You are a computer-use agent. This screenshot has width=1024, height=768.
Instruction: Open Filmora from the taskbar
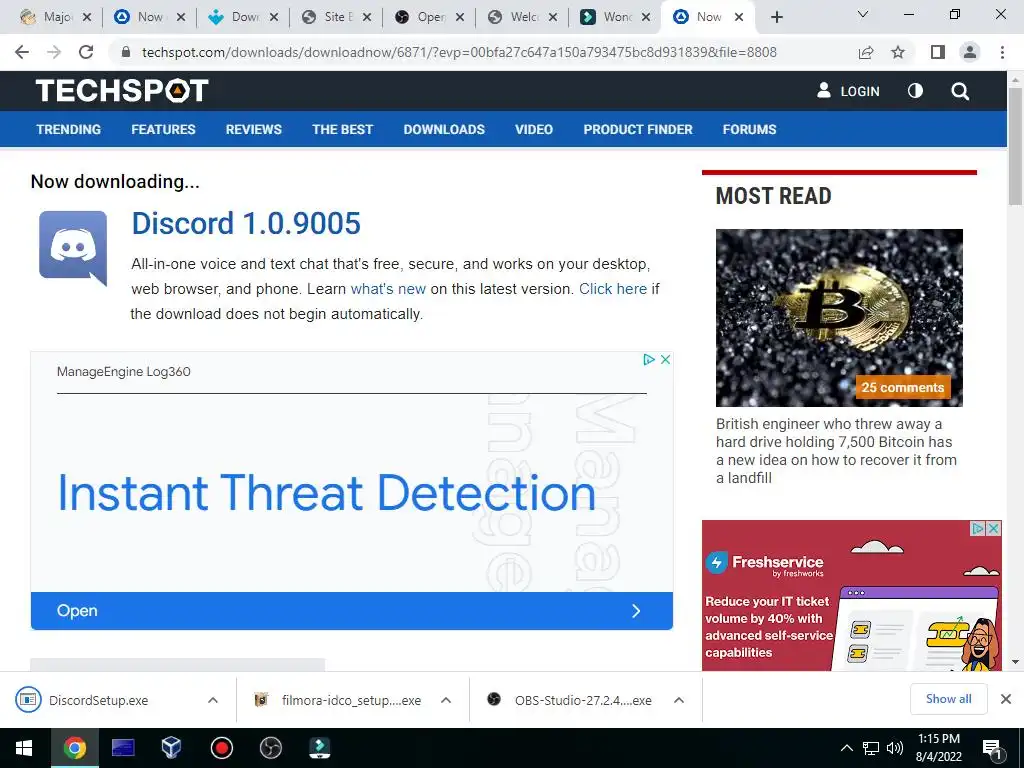[319, 748]
